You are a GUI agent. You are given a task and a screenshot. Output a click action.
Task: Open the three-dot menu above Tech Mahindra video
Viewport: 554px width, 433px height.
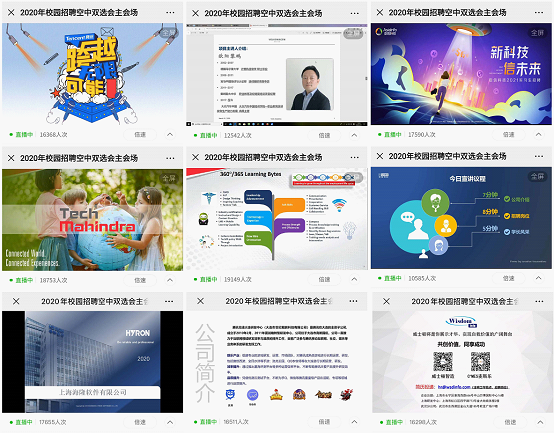tap(170, 158)
